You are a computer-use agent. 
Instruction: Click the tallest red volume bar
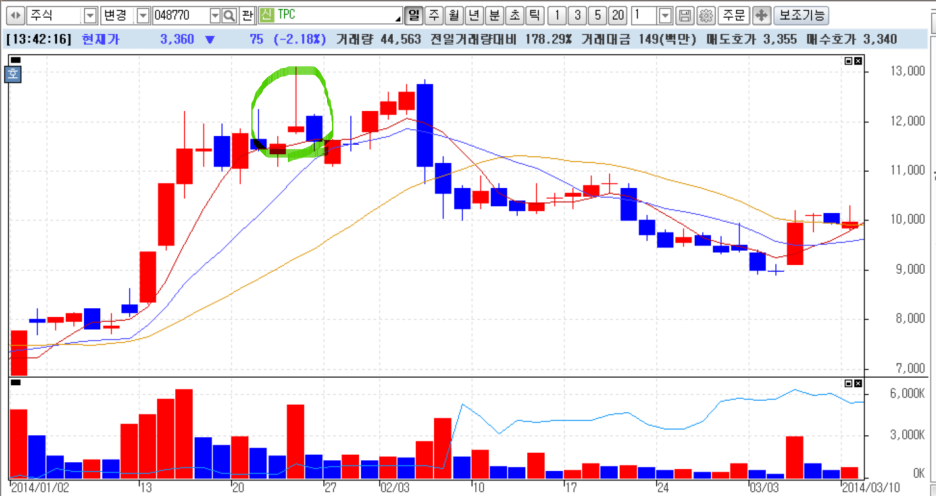tap(184, 434)
